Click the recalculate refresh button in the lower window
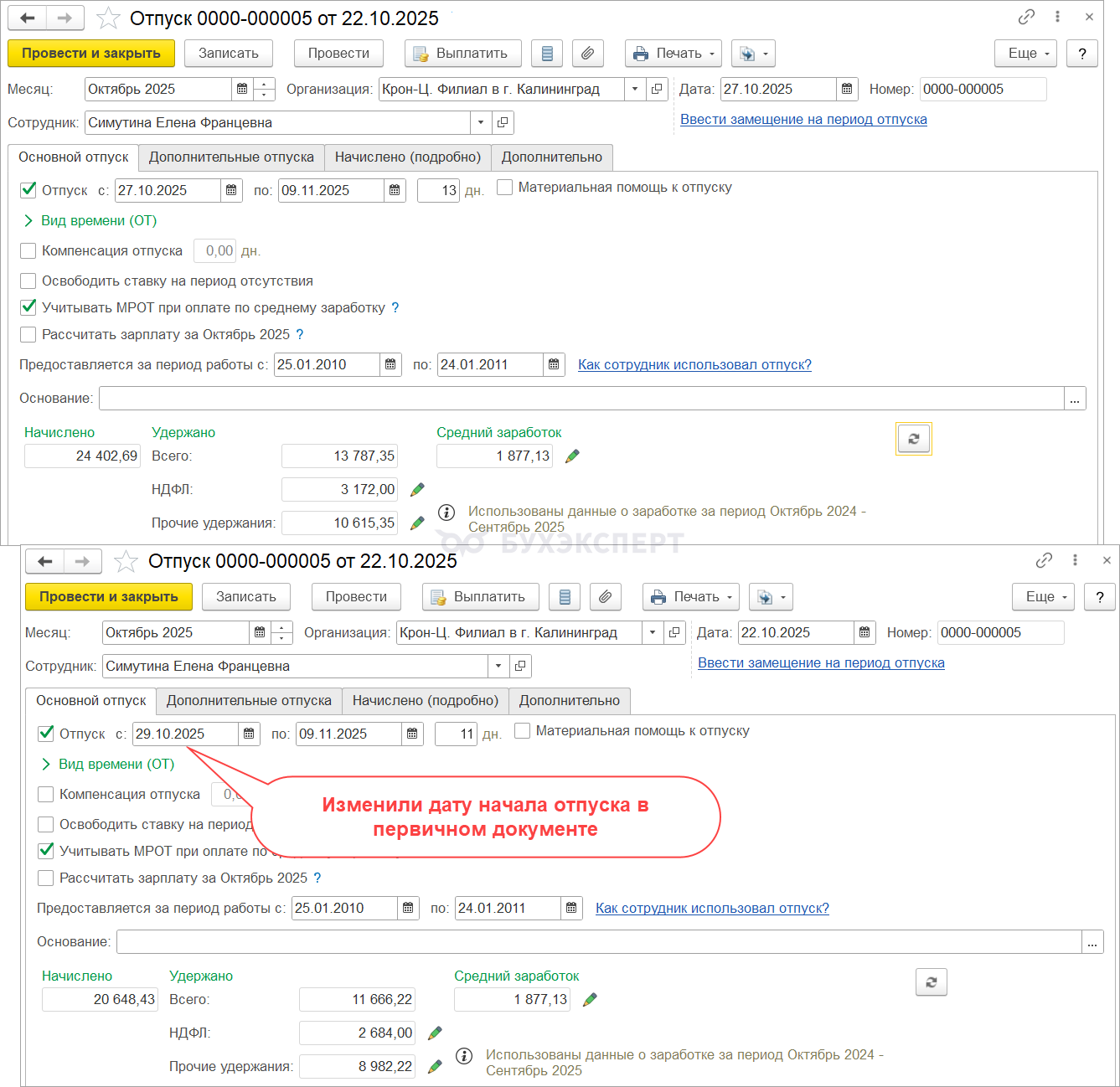This screenshot has height=1087, width=1120. pos(932,982)
